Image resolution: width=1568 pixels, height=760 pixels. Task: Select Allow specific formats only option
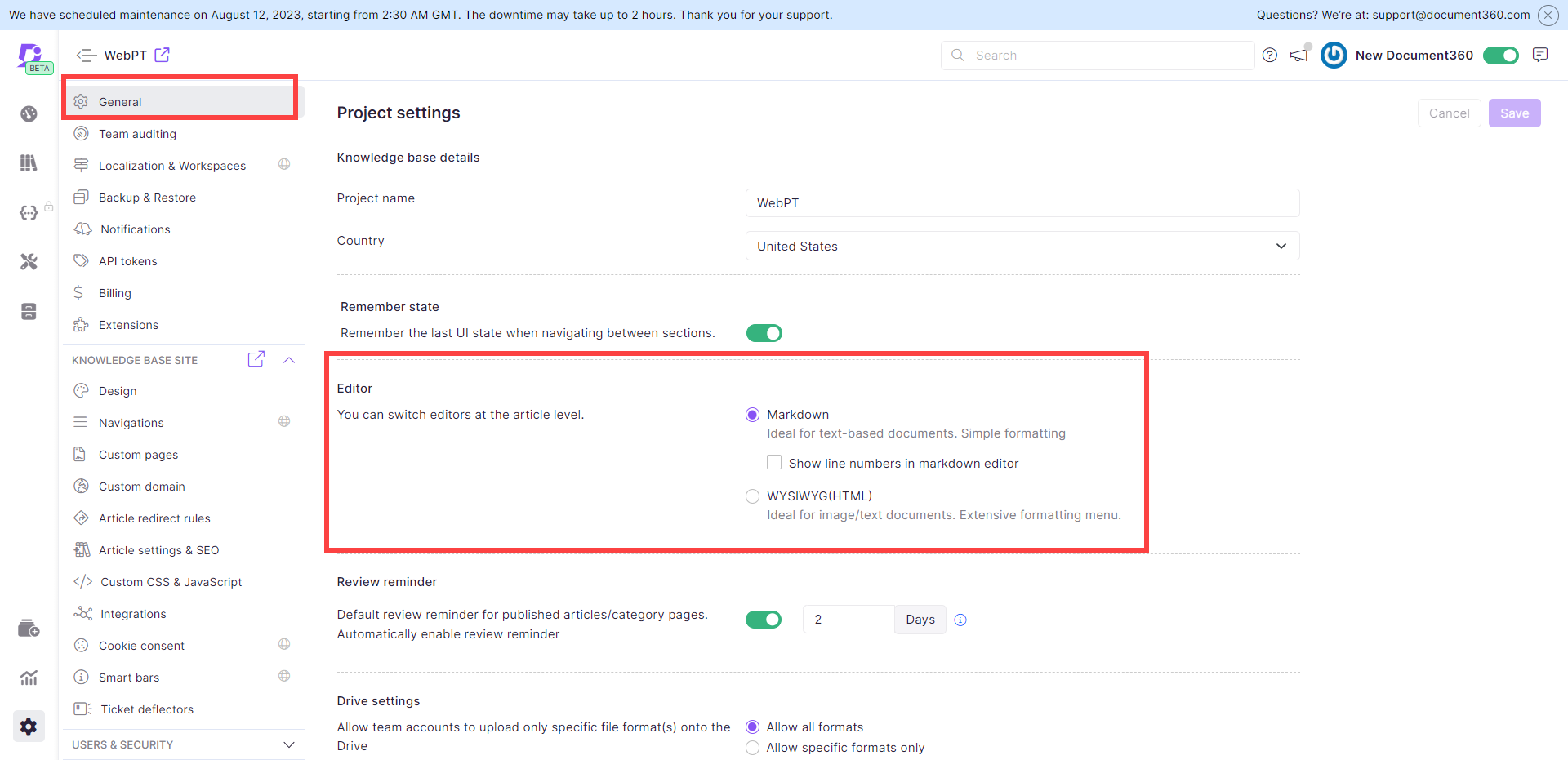752,748
